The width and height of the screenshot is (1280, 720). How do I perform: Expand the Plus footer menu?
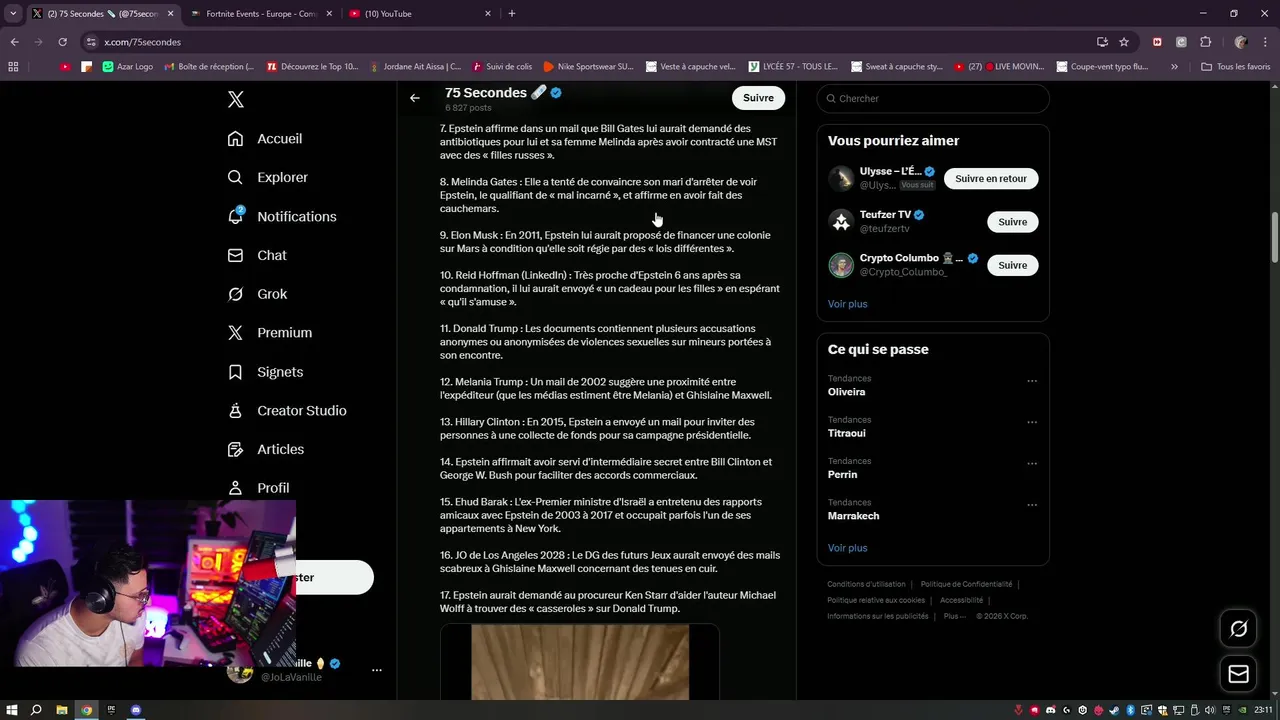coord(955,616)
